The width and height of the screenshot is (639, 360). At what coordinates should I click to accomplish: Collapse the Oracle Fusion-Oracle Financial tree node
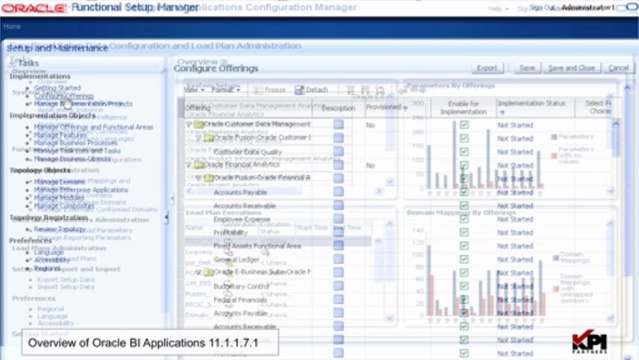point(198,178)
